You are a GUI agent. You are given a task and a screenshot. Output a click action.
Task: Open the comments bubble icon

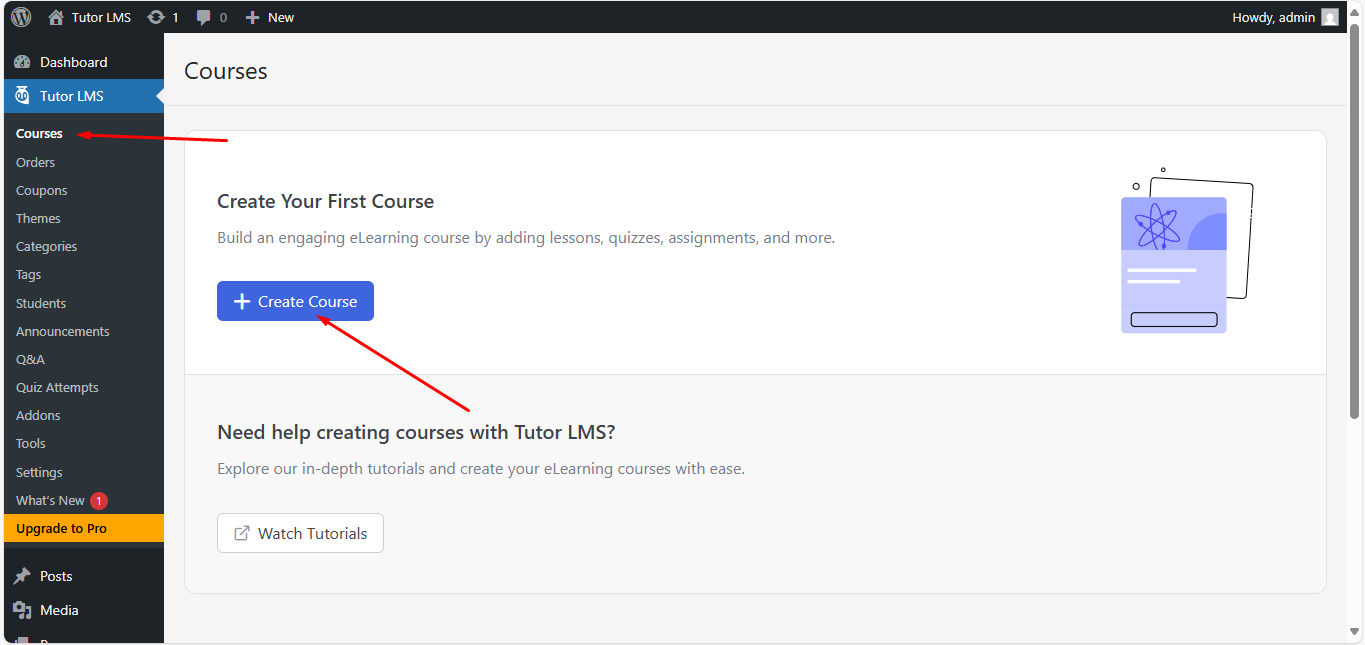pos(204,17)
